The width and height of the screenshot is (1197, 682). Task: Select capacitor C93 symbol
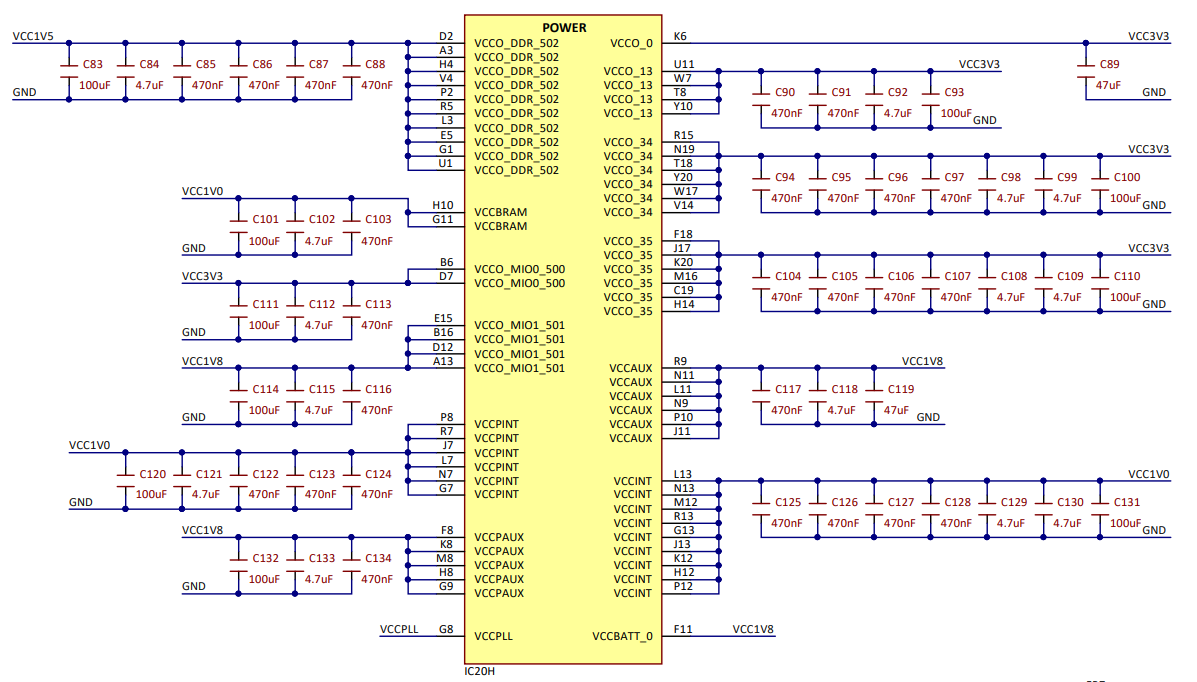tap(930, 103)
